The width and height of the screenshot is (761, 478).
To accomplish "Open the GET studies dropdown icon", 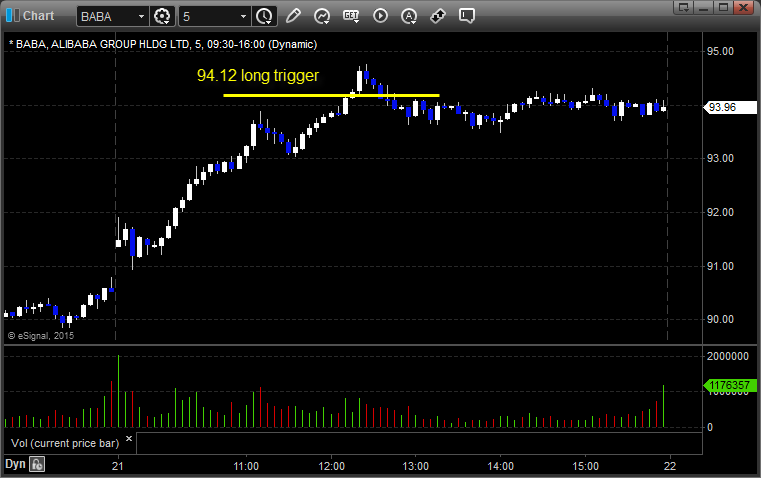I will [351, 16].
